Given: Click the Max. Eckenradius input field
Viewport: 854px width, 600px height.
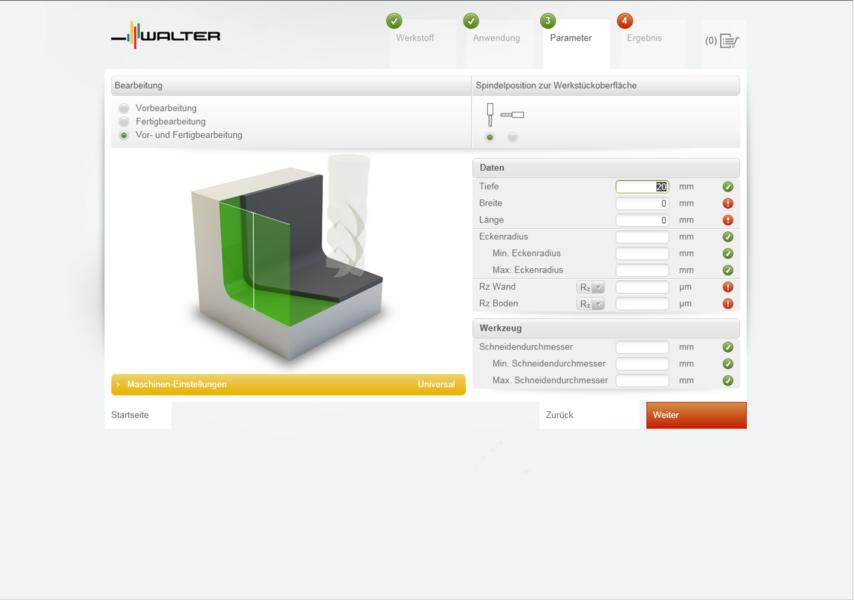Looking at the screenshot, I should [642, 270].
